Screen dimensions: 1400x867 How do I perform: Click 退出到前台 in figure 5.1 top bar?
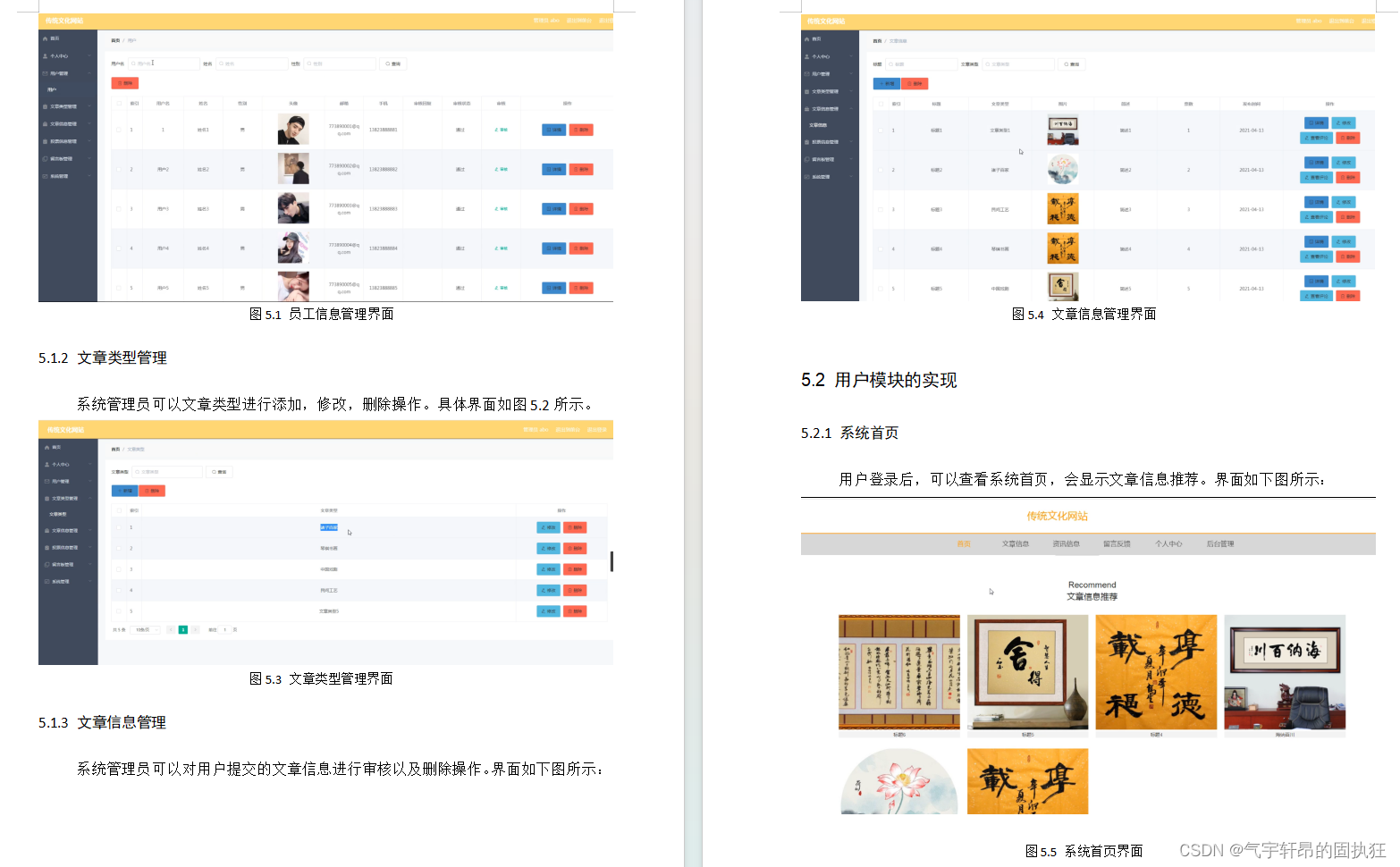(x=578, y=21)
